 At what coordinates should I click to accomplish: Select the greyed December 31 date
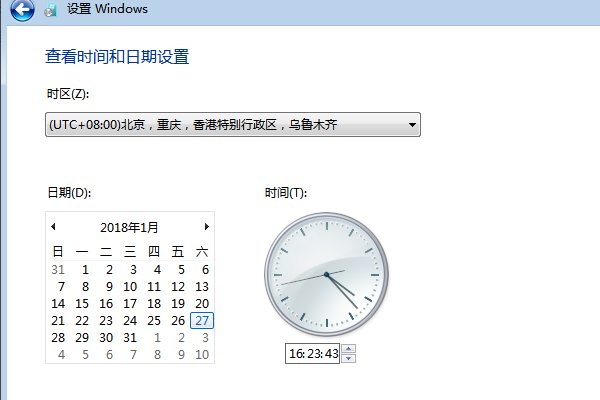coord(58,270)
